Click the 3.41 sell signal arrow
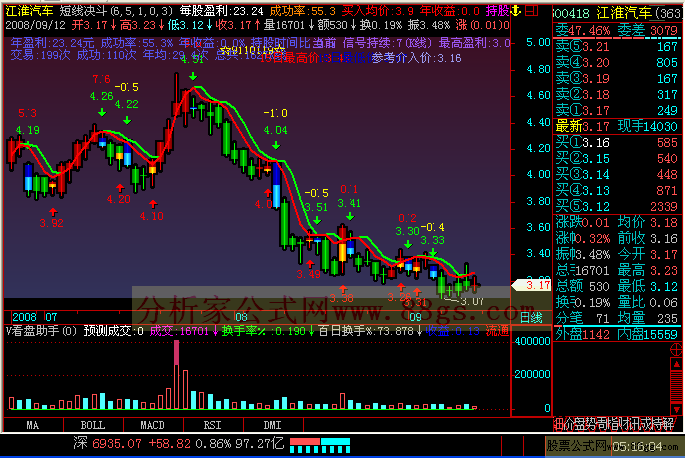 point(349,216)
